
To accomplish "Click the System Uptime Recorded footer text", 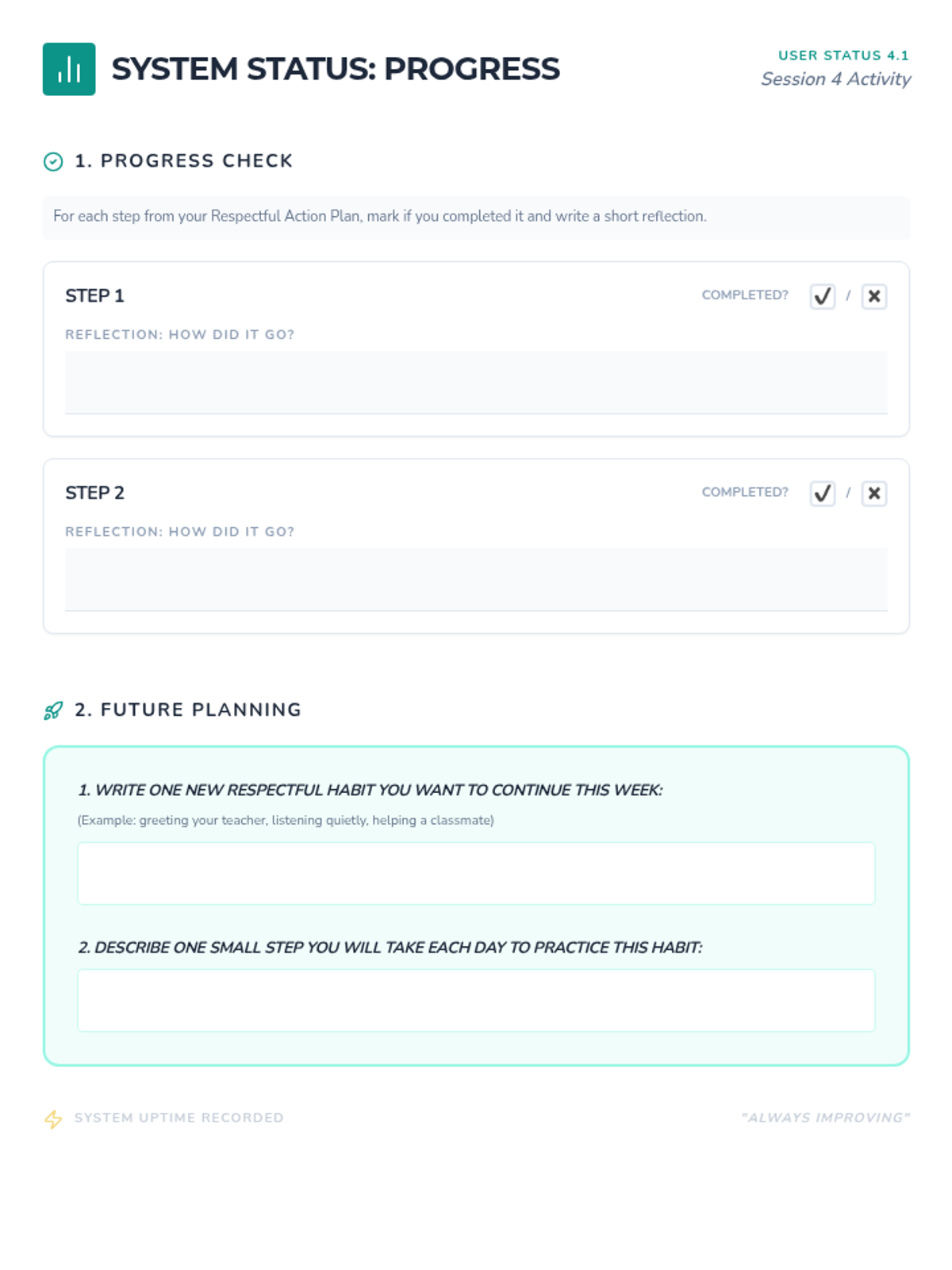I will click(179, 1118).
